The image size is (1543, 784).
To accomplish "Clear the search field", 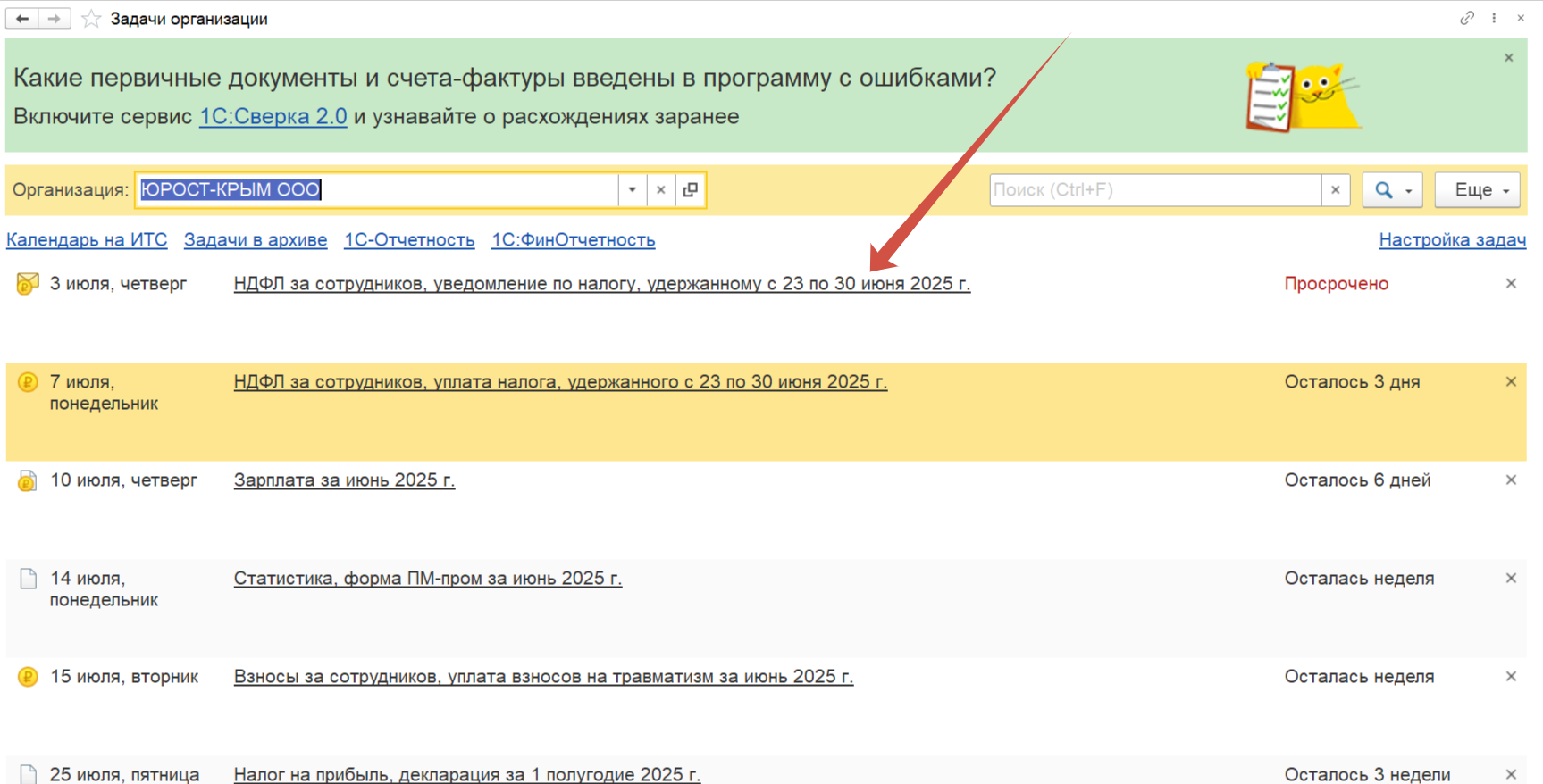I will click(x=1335, y=190).
